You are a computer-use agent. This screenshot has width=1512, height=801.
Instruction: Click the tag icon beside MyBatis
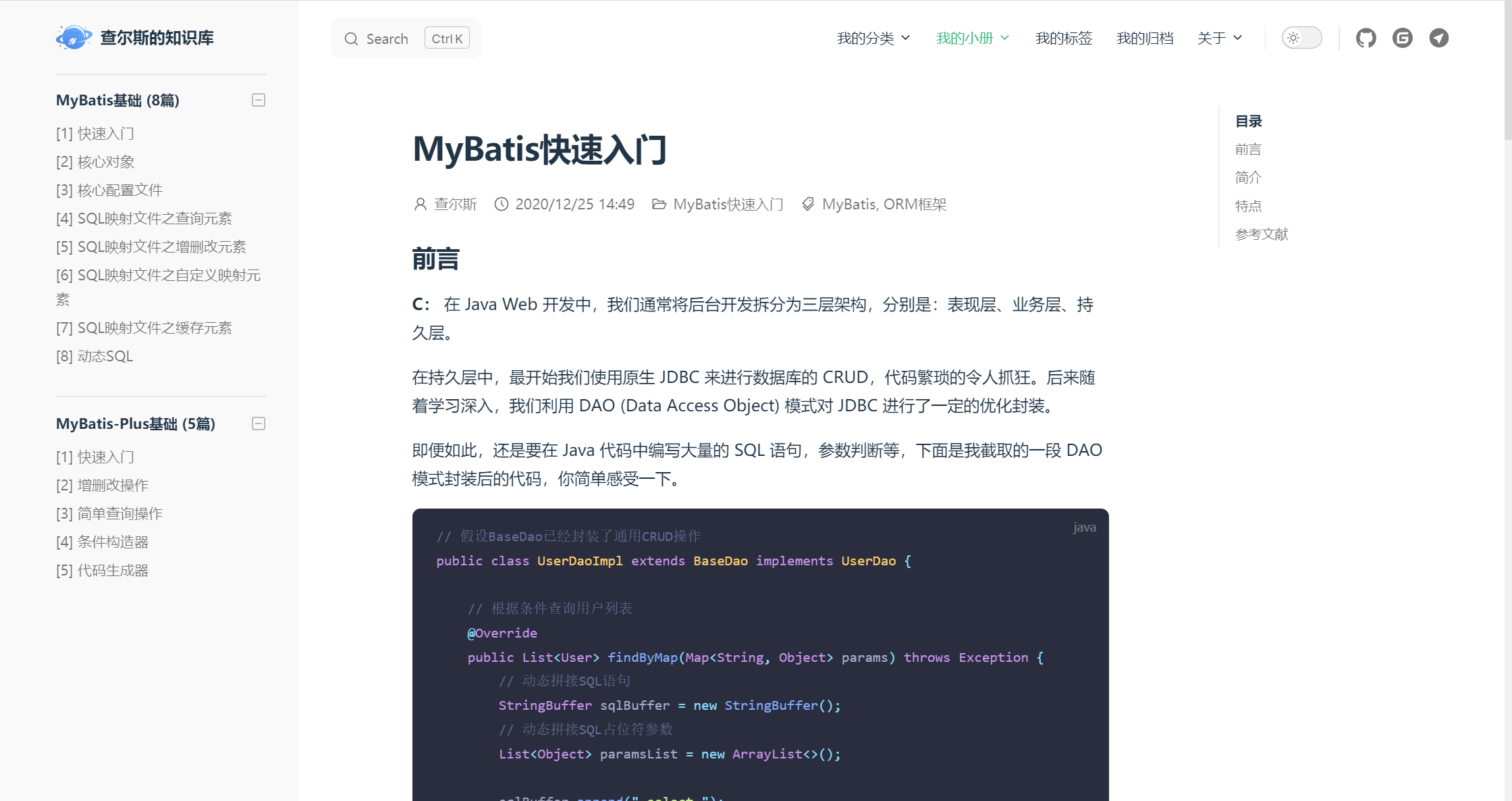(808, 204)
